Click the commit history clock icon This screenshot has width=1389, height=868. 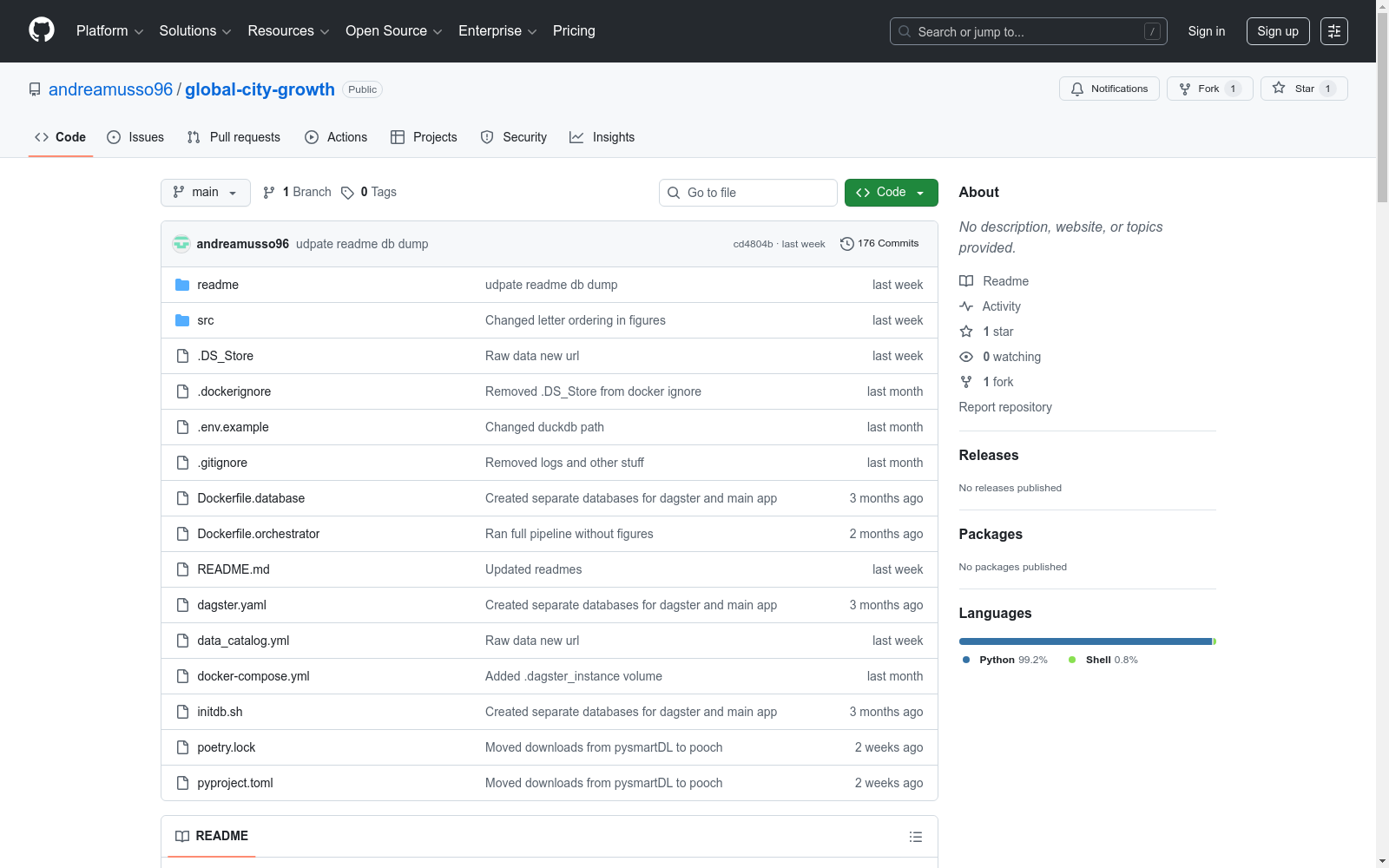tap(847, 244)
